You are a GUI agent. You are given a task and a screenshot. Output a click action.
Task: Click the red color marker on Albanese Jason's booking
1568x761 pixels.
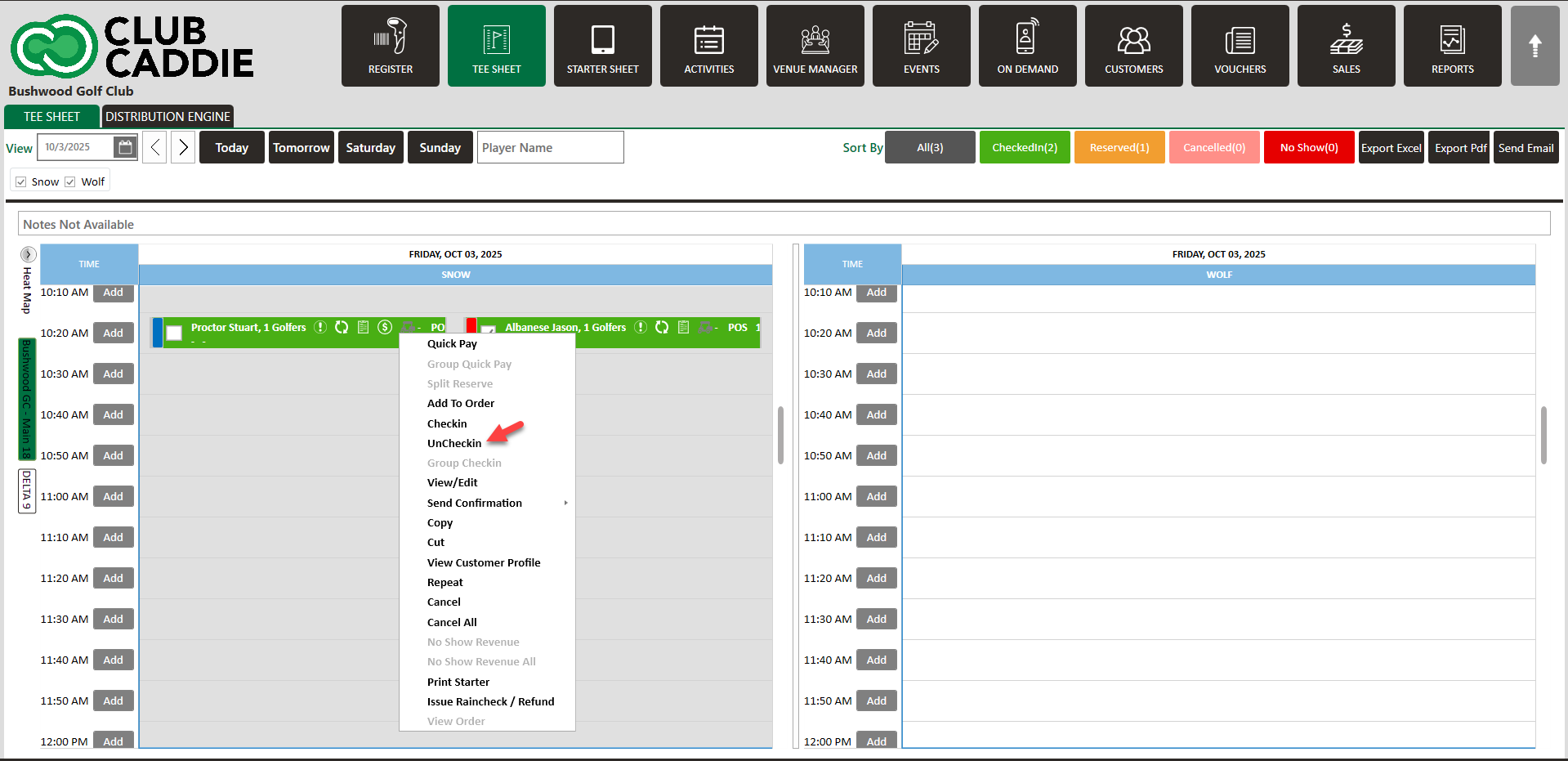pyautogui.click(x=471, y=325)
